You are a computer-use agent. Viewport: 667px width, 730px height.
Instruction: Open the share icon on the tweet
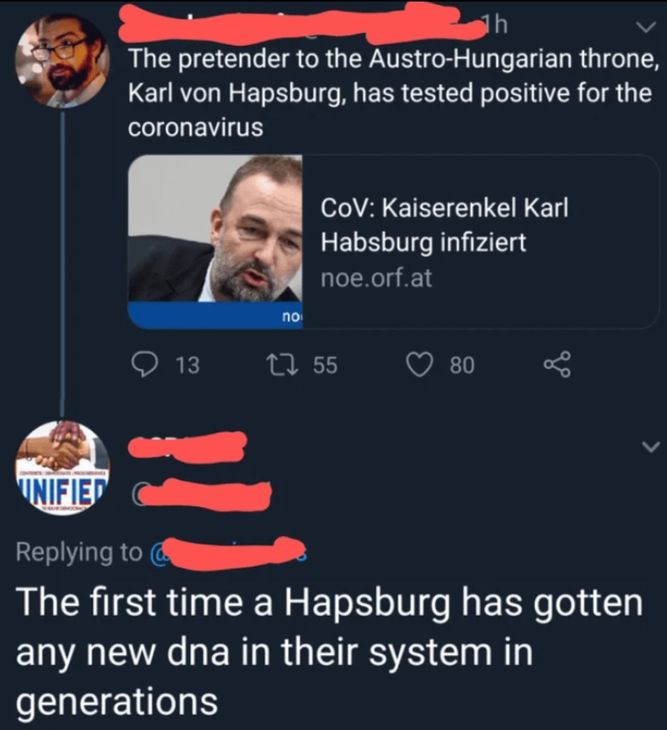tap(557, 365)
